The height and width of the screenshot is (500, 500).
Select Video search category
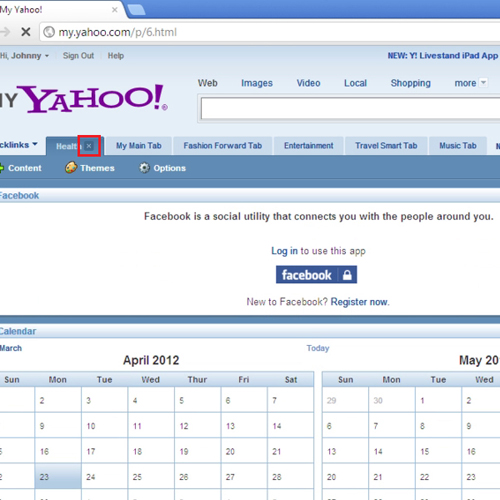[309, 83]
